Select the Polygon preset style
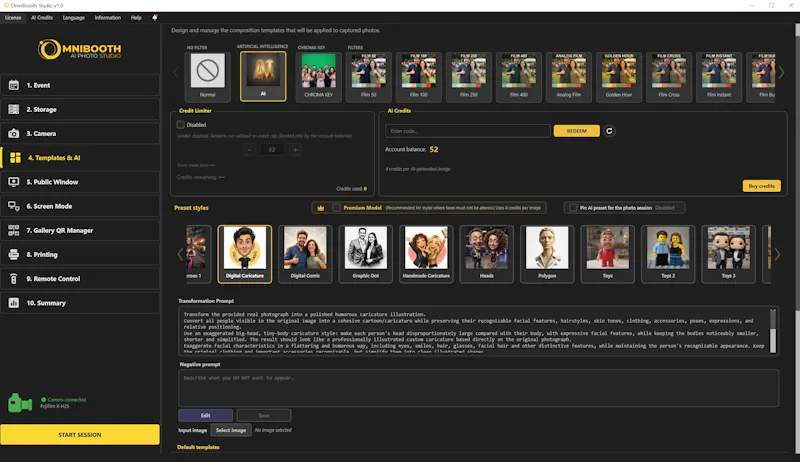The image size is (800, 462). tap(547, 254)
